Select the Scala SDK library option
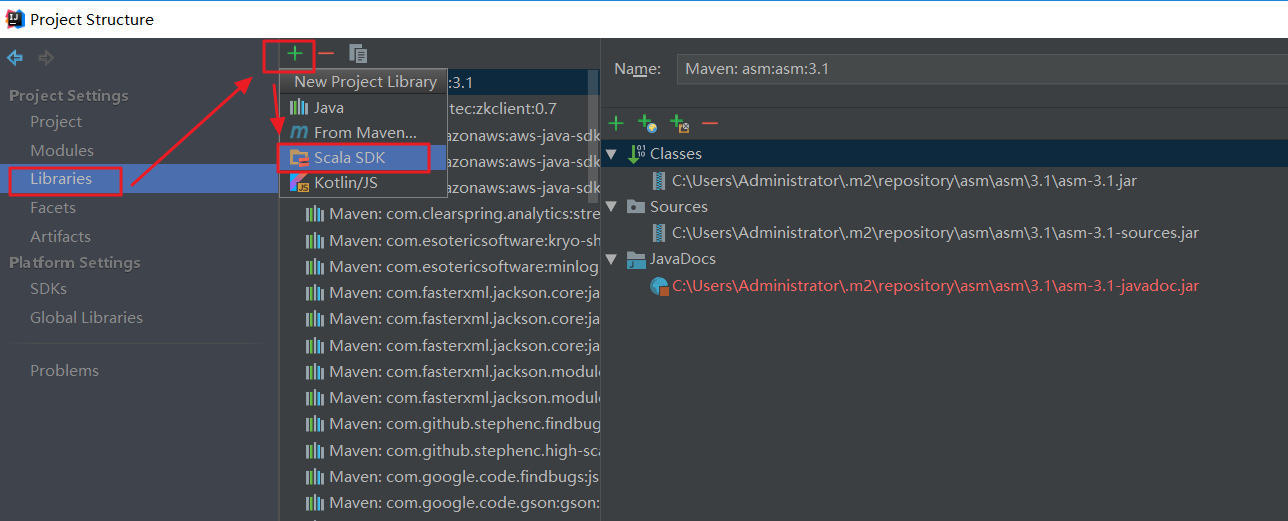Image resolution: width=1288 pixels, height=521 pixels. (363, 158)
